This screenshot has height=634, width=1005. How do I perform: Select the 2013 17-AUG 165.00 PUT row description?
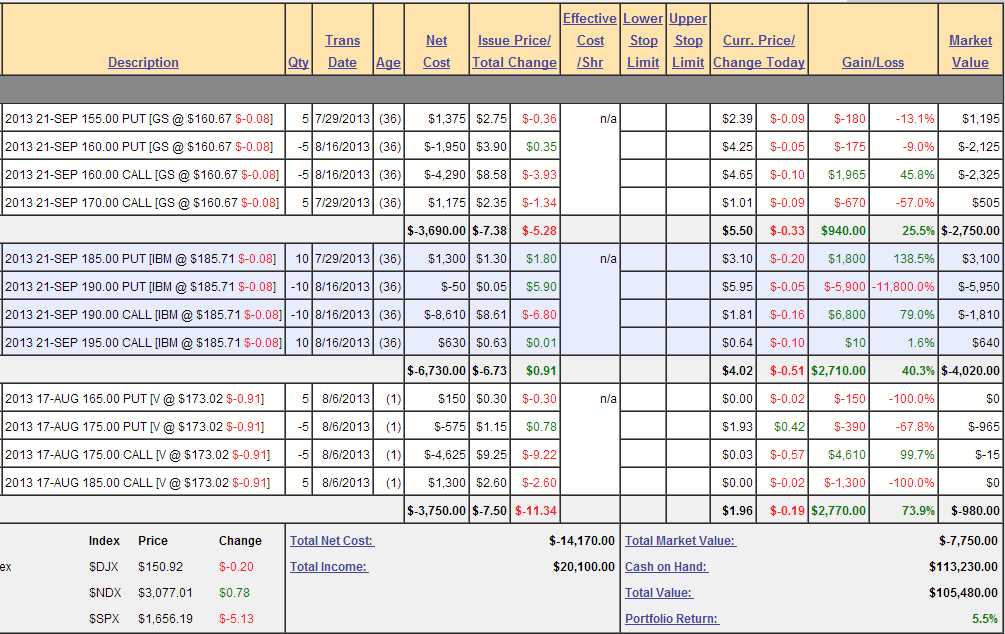click(x=135, y=398)
